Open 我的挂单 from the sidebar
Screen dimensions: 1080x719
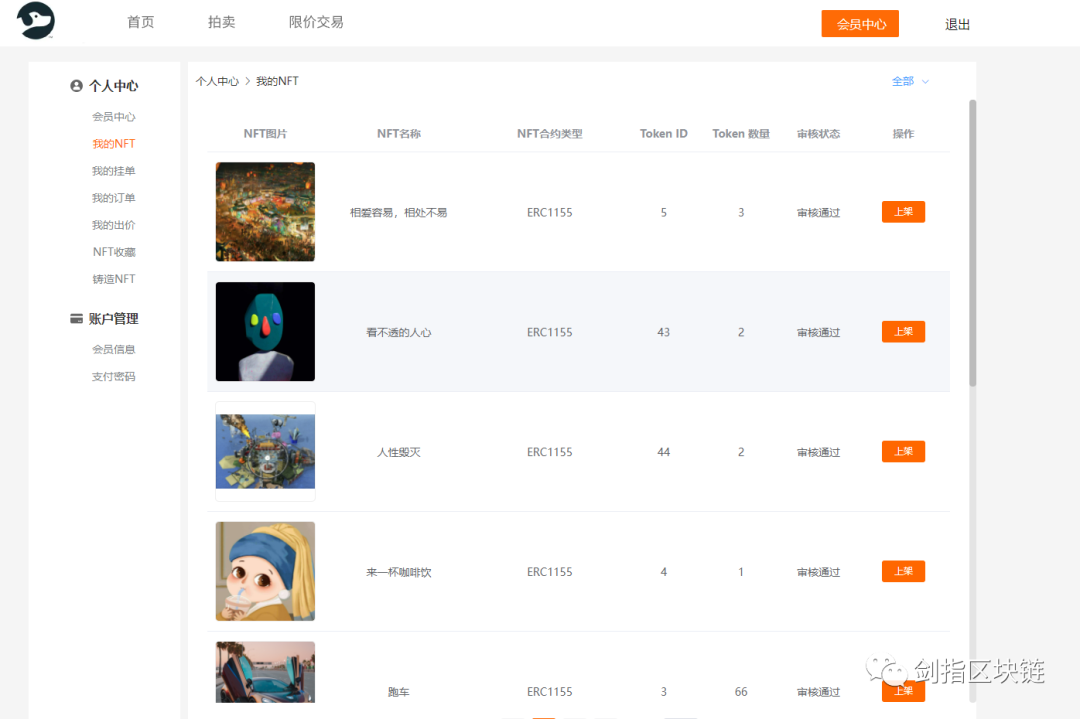tap(114, 170)
